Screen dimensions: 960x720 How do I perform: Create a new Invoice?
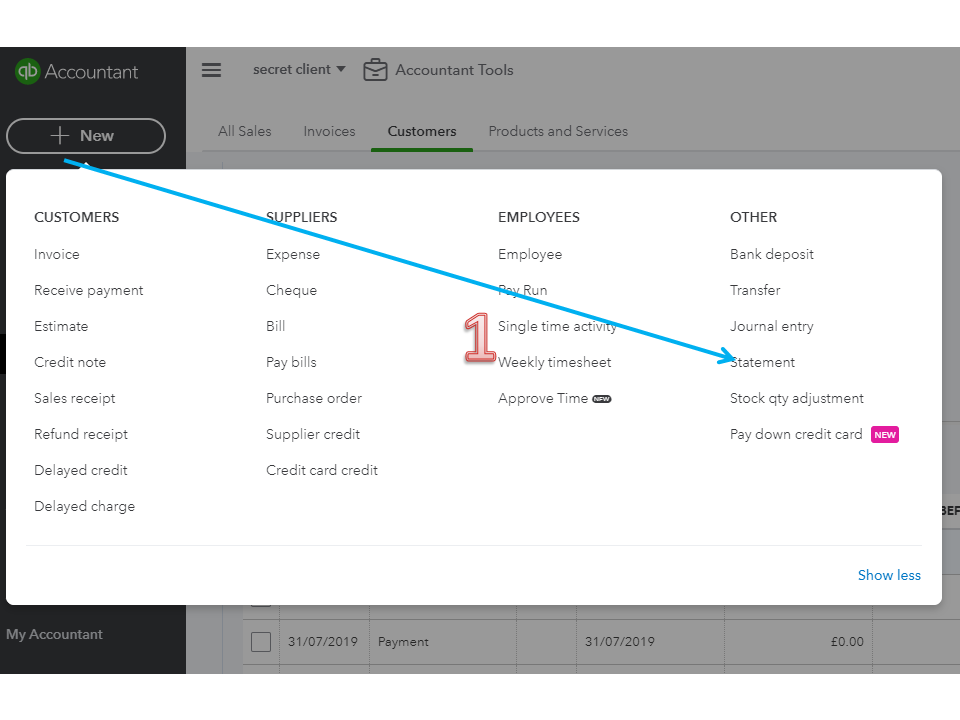[x=57, y=254]
